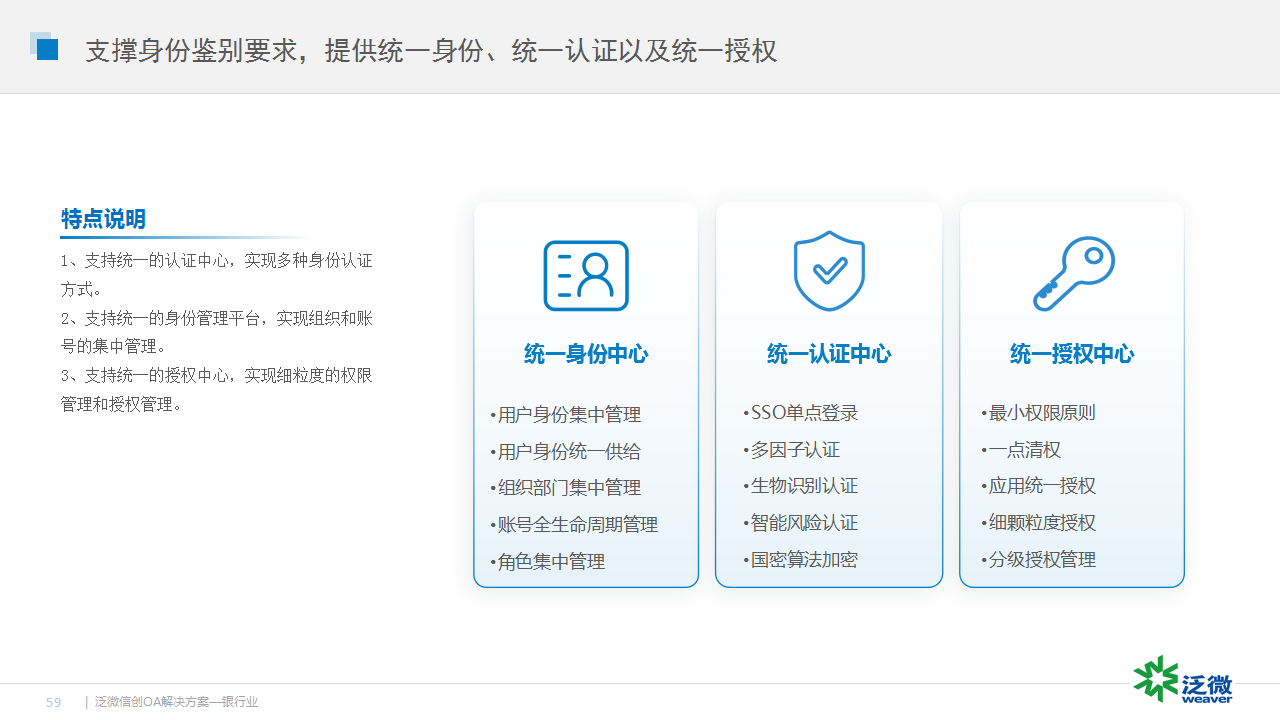Click the 角色集中管理 bullet
Screen dimensions: 1280x720
click(548, 562)
